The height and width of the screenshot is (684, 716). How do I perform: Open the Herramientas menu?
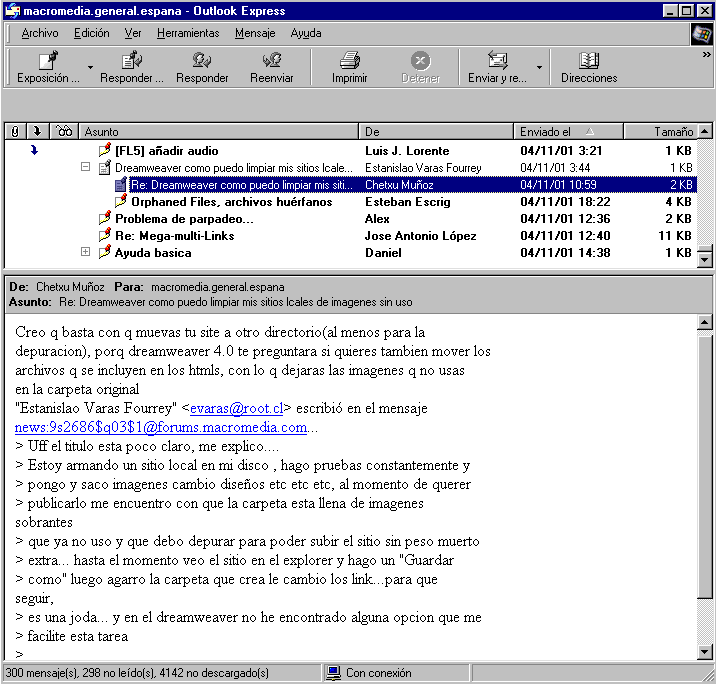point(188,33)
